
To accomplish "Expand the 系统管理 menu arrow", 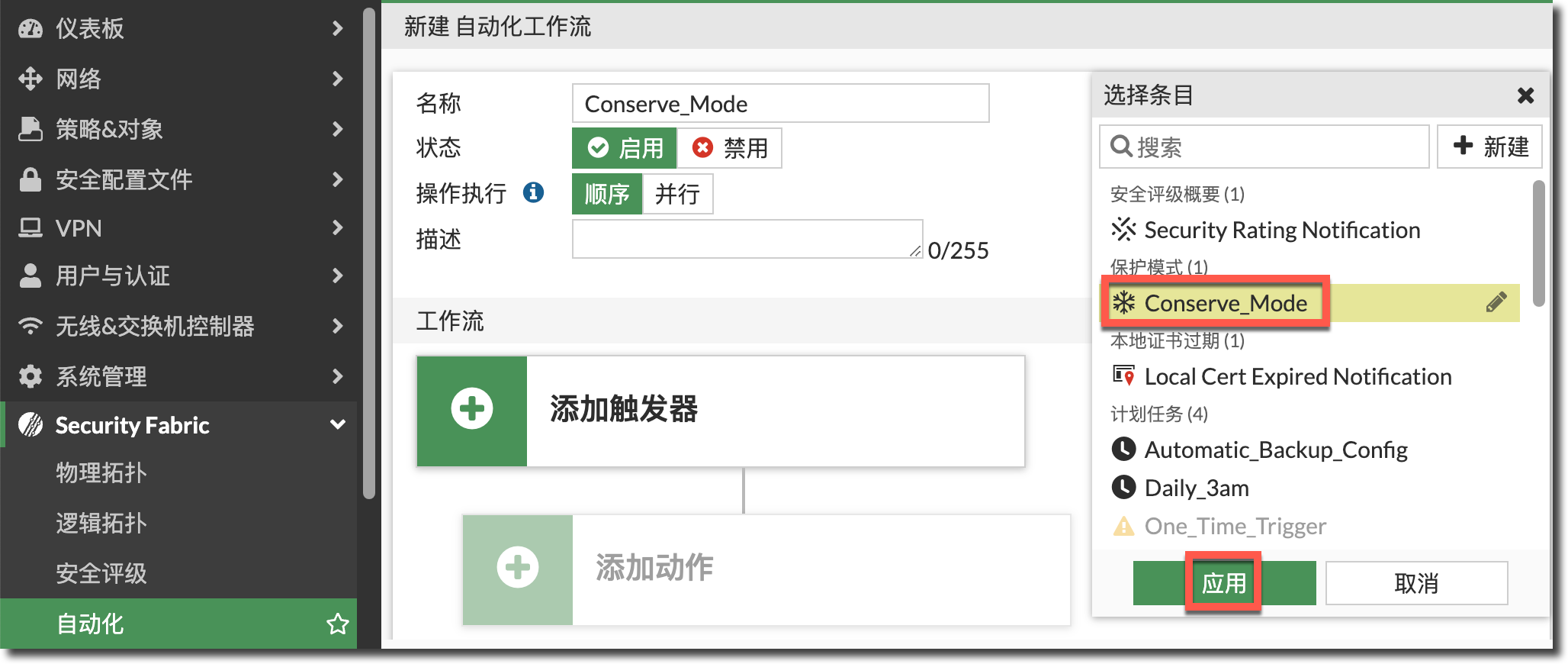I will click(x=337, y=376).
